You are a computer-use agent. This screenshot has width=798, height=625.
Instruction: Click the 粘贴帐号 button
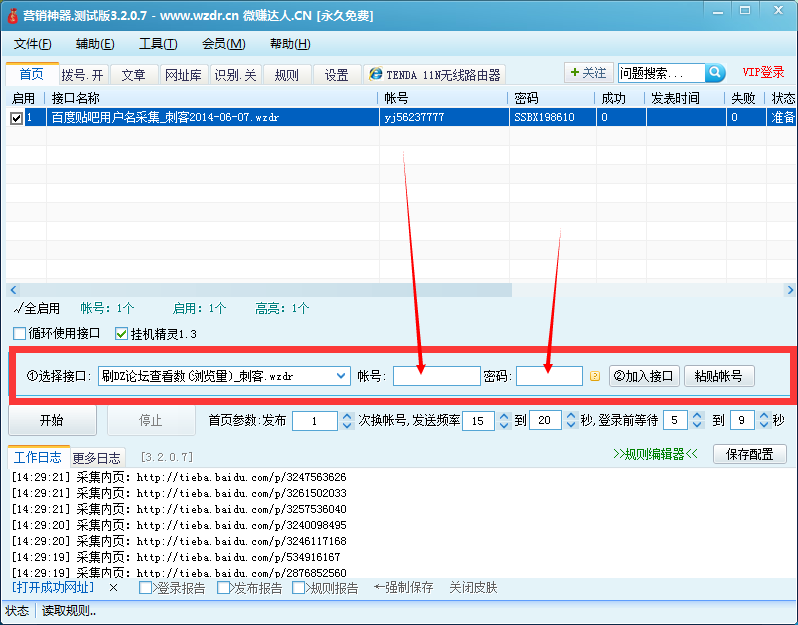719,376
